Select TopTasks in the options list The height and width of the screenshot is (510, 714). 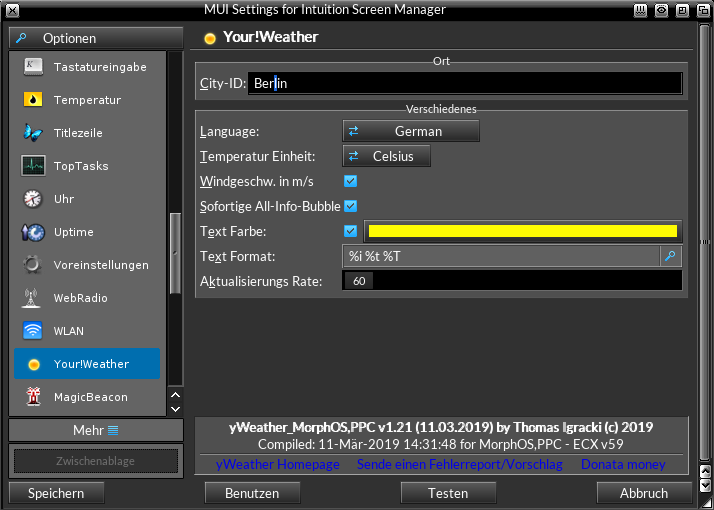(x=87, y=166)
